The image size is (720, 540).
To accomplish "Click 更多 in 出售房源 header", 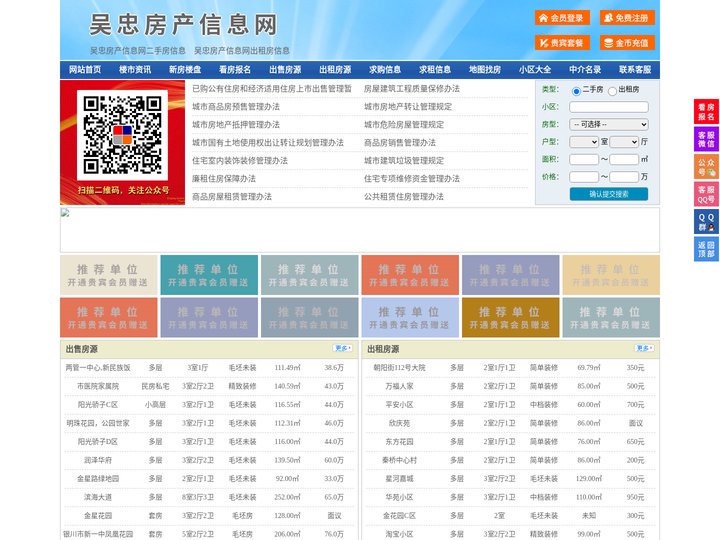I will coord(343,349).
